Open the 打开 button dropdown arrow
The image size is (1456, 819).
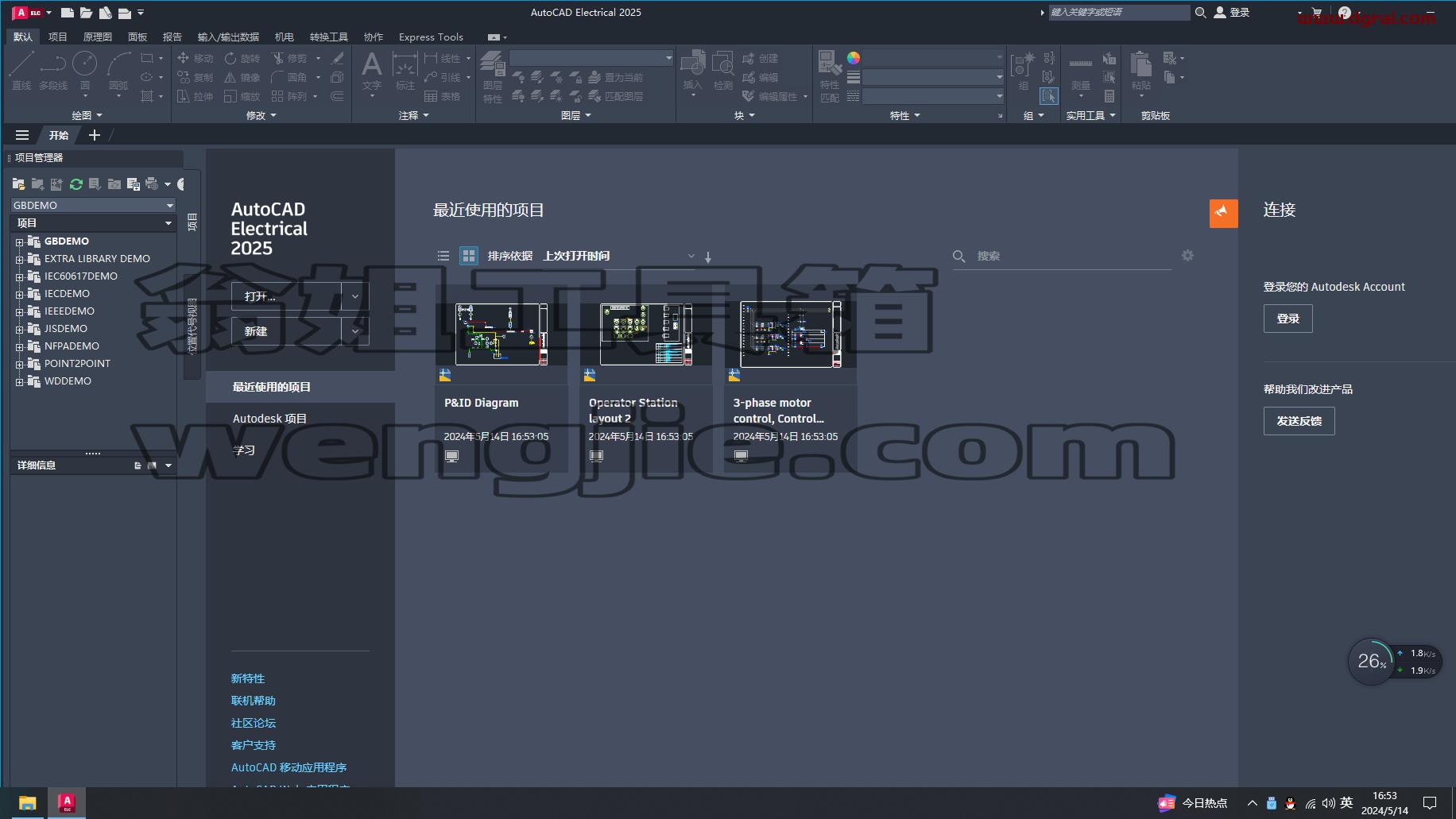coord(355,296)
